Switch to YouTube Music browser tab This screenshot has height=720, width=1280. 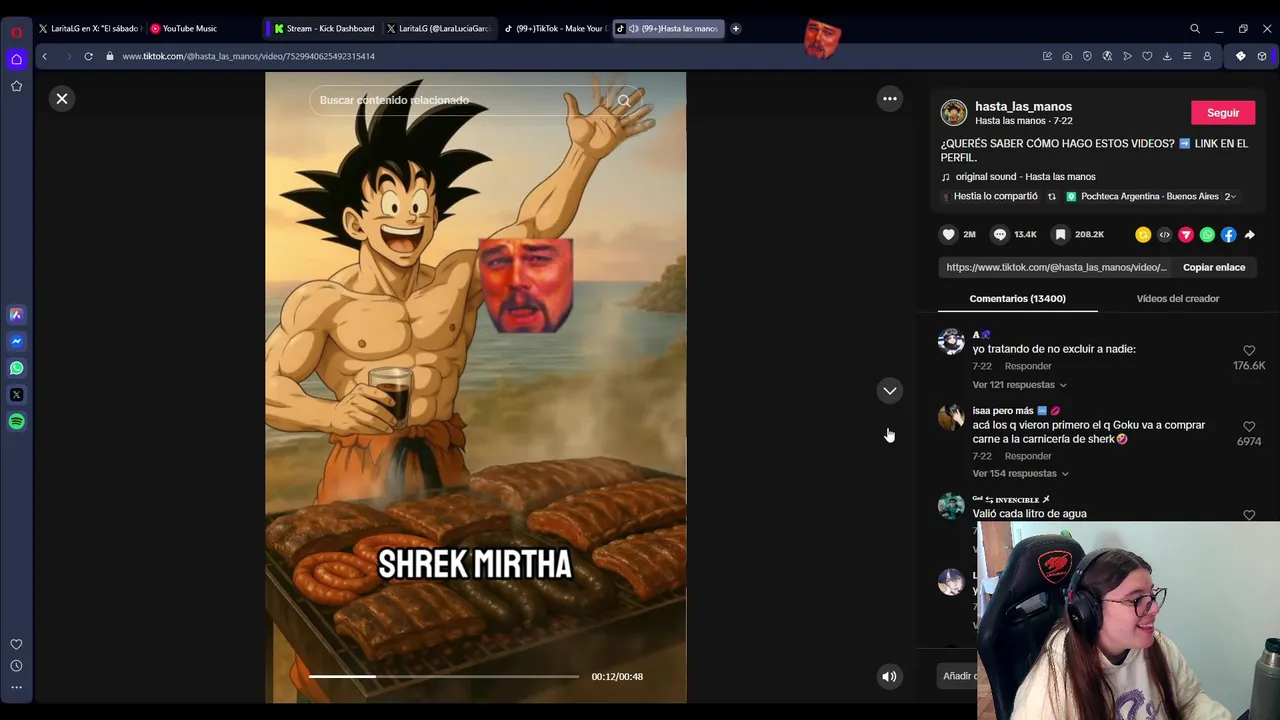pos(190,28)
